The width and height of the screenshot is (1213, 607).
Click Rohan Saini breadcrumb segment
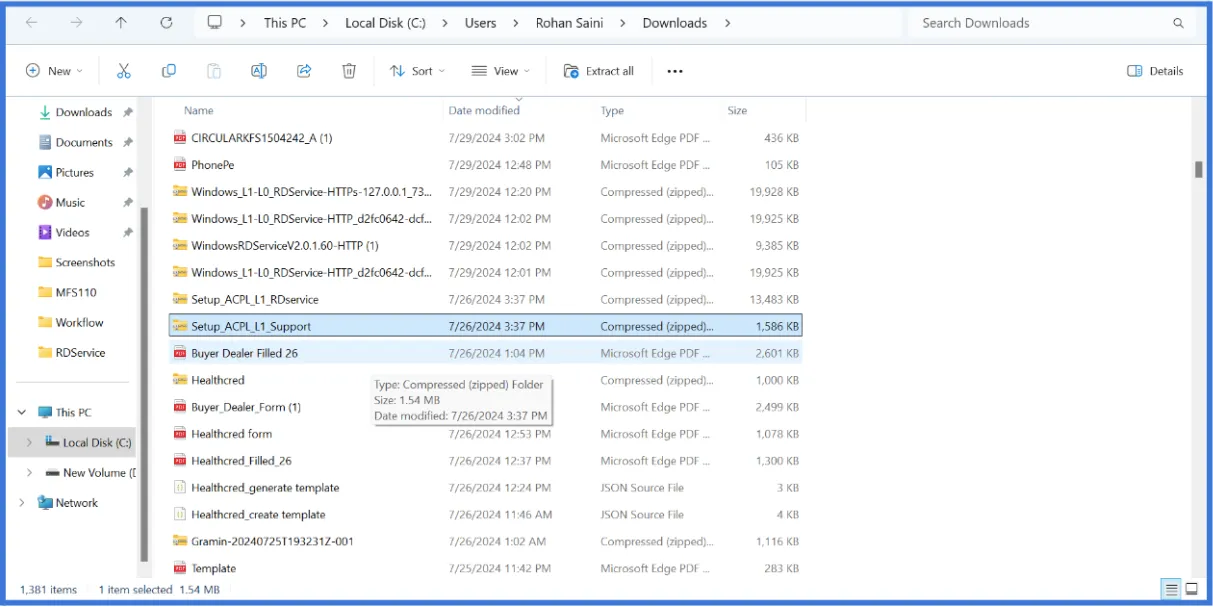(x=569, y=23)
